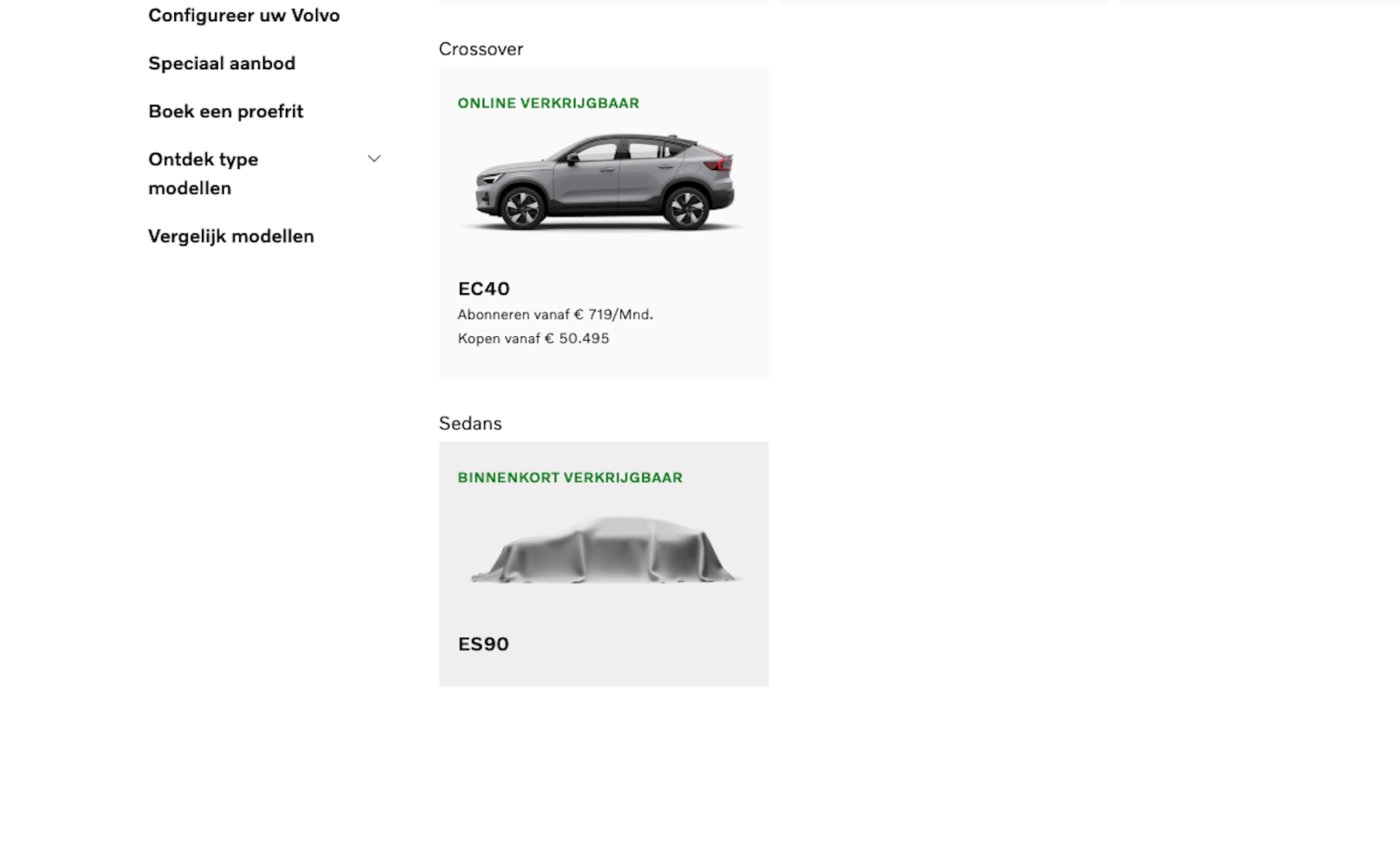Select the Kopen vanaf € 50.495 text
1400x857 pixels.
pos(533,339)
